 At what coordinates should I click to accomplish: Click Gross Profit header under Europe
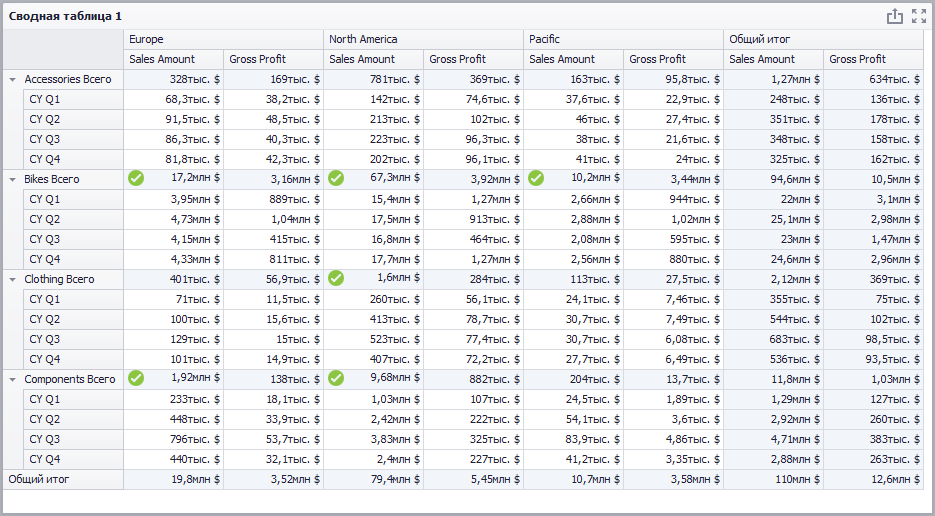pos(274,59)
